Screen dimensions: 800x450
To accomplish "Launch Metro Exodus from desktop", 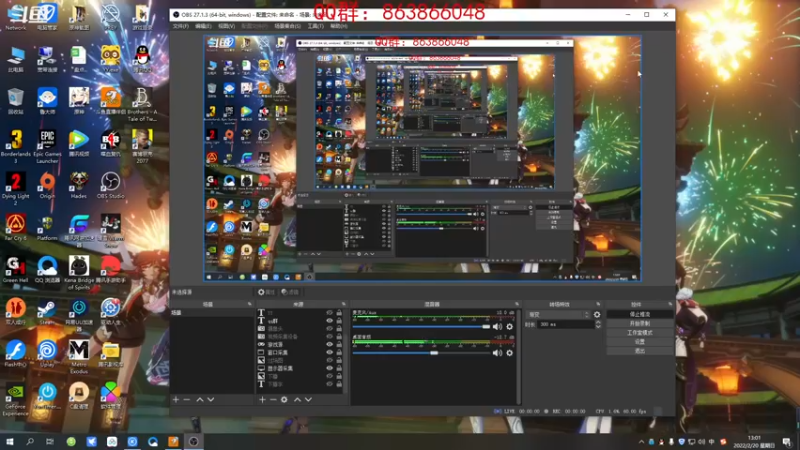I will 79,357.
